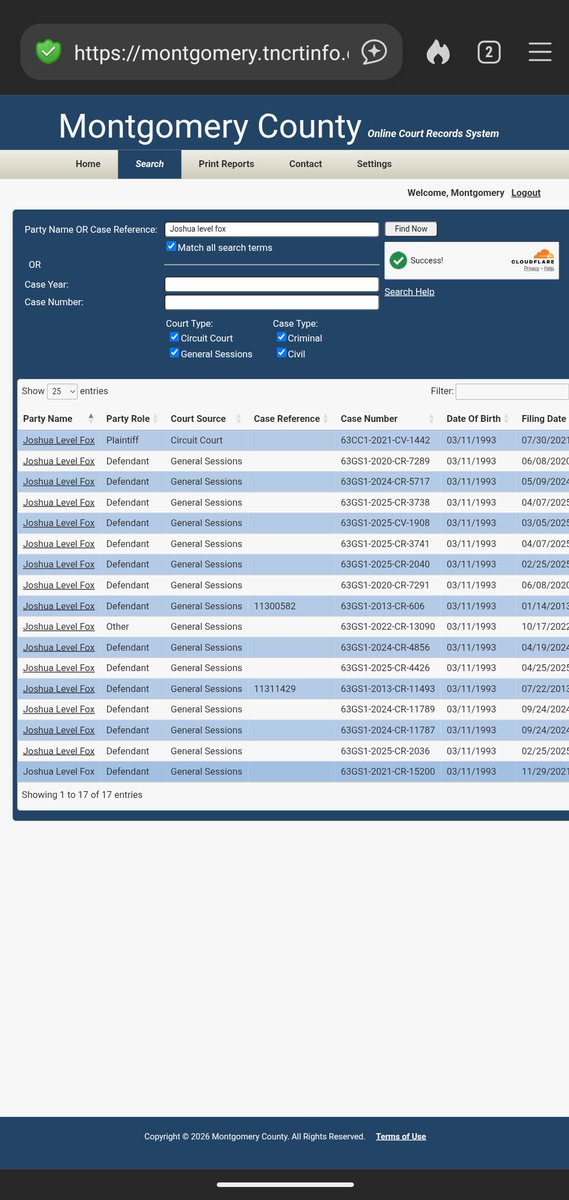Open the party link for case 63GS1-2021-CR-15200

click(x=59, y=772)
